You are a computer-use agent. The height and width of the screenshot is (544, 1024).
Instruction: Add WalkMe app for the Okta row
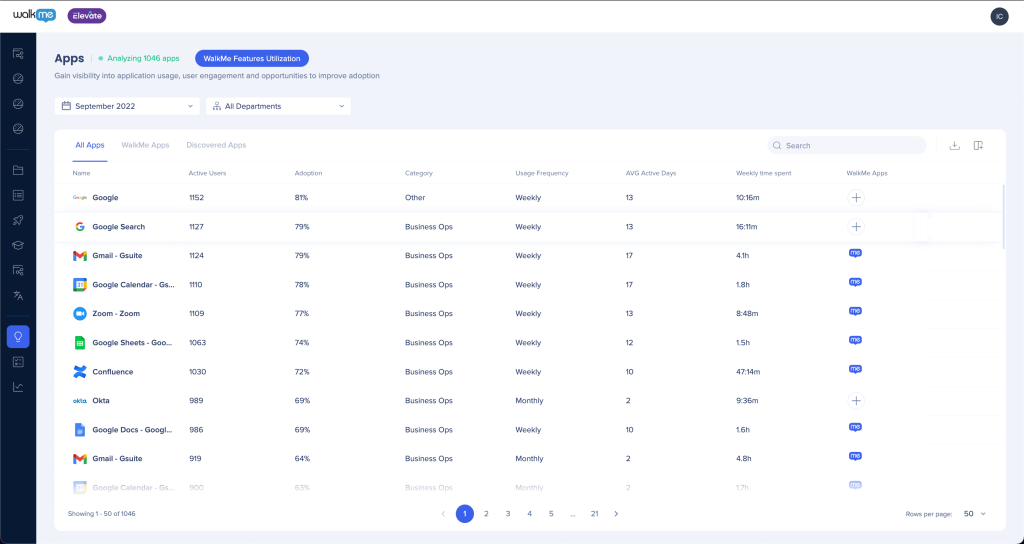856,400
